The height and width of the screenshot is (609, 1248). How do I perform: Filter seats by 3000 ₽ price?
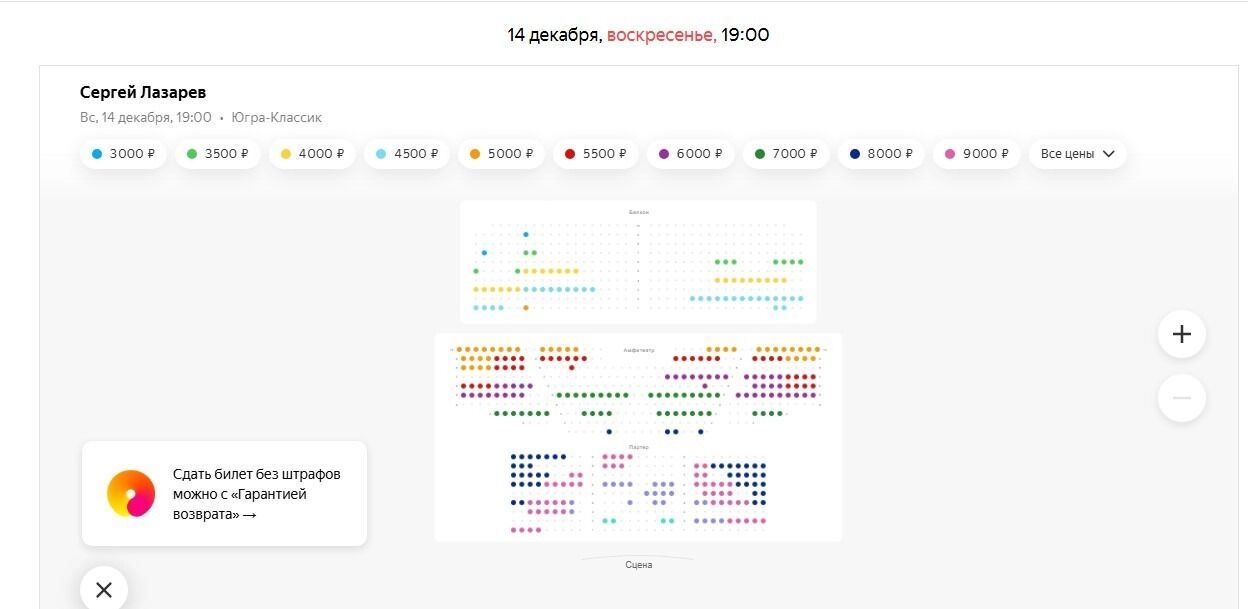[123, 154]
